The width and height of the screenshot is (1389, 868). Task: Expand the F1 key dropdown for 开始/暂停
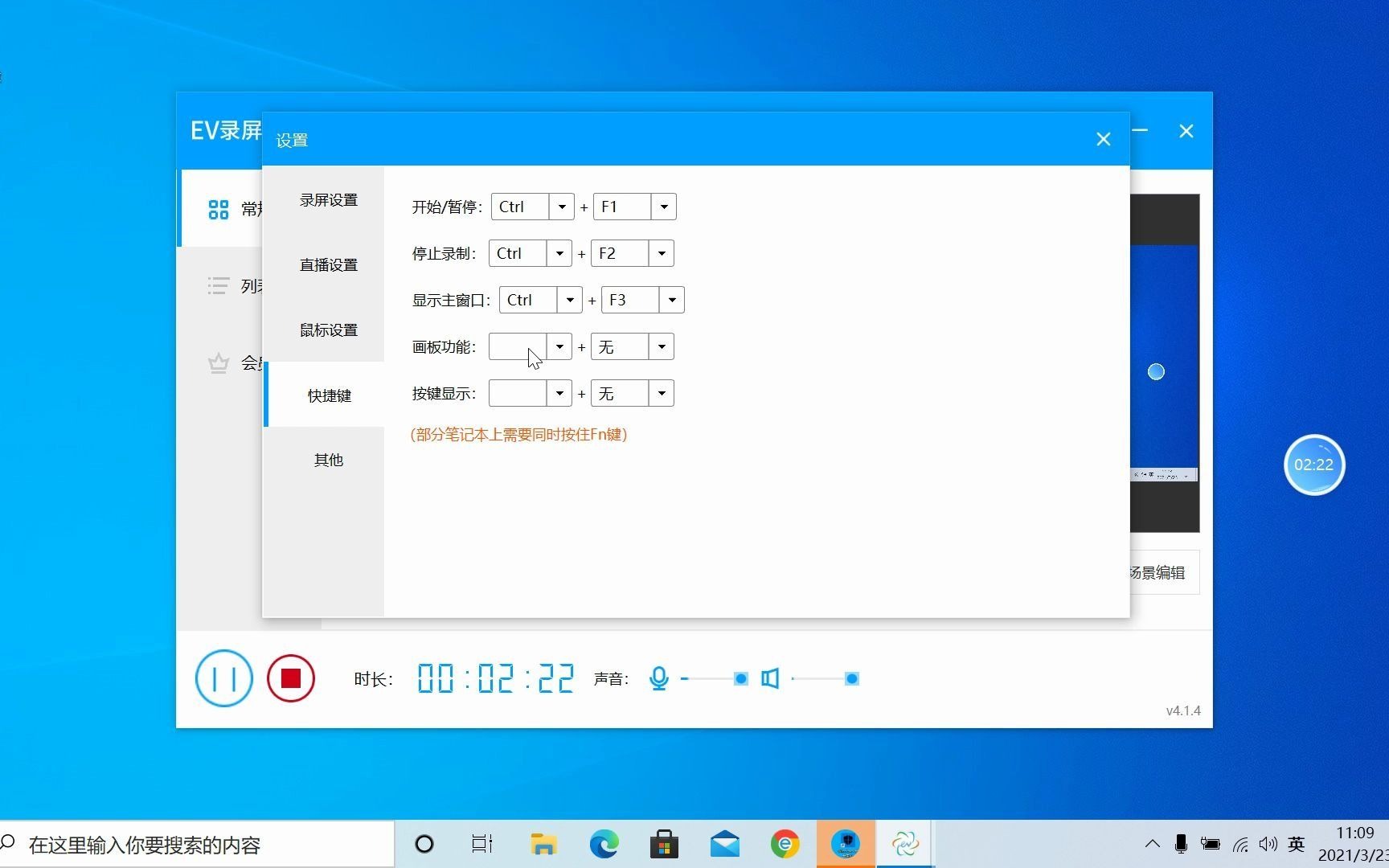[663, 207]
